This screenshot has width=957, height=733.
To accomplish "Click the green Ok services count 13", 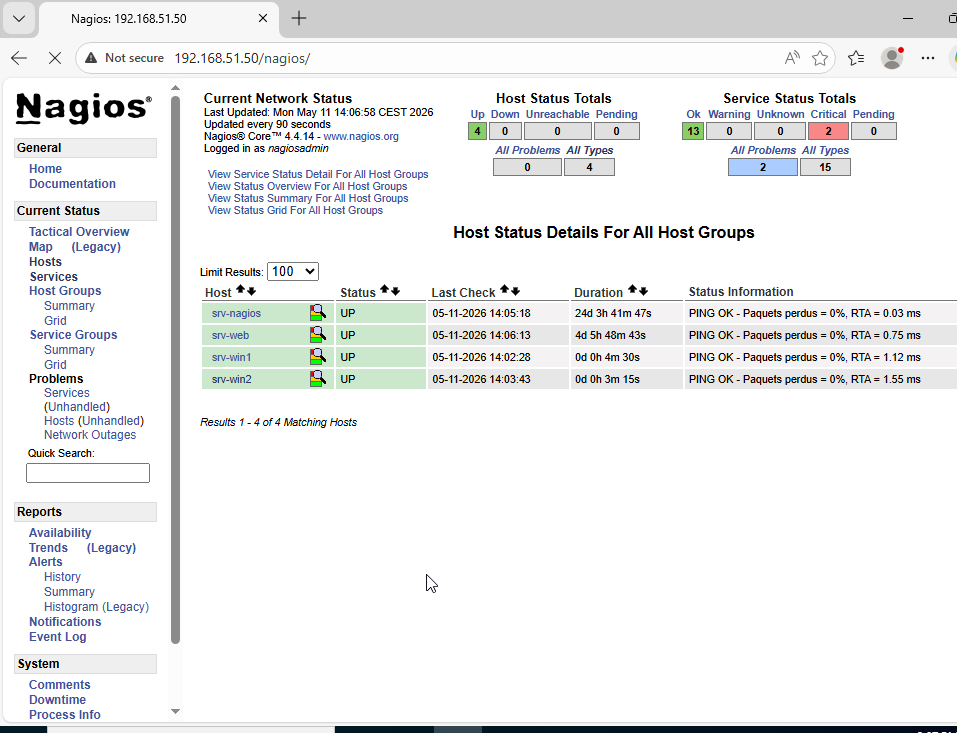I will point(693,131).
